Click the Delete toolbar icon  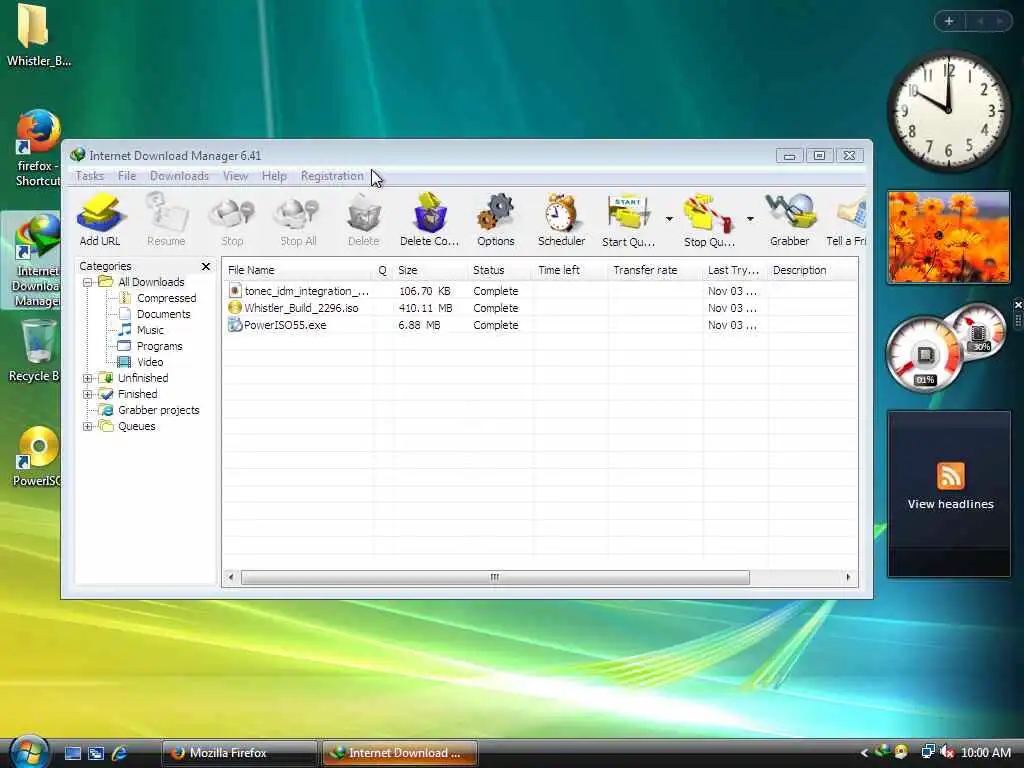[x=364, y=220]
